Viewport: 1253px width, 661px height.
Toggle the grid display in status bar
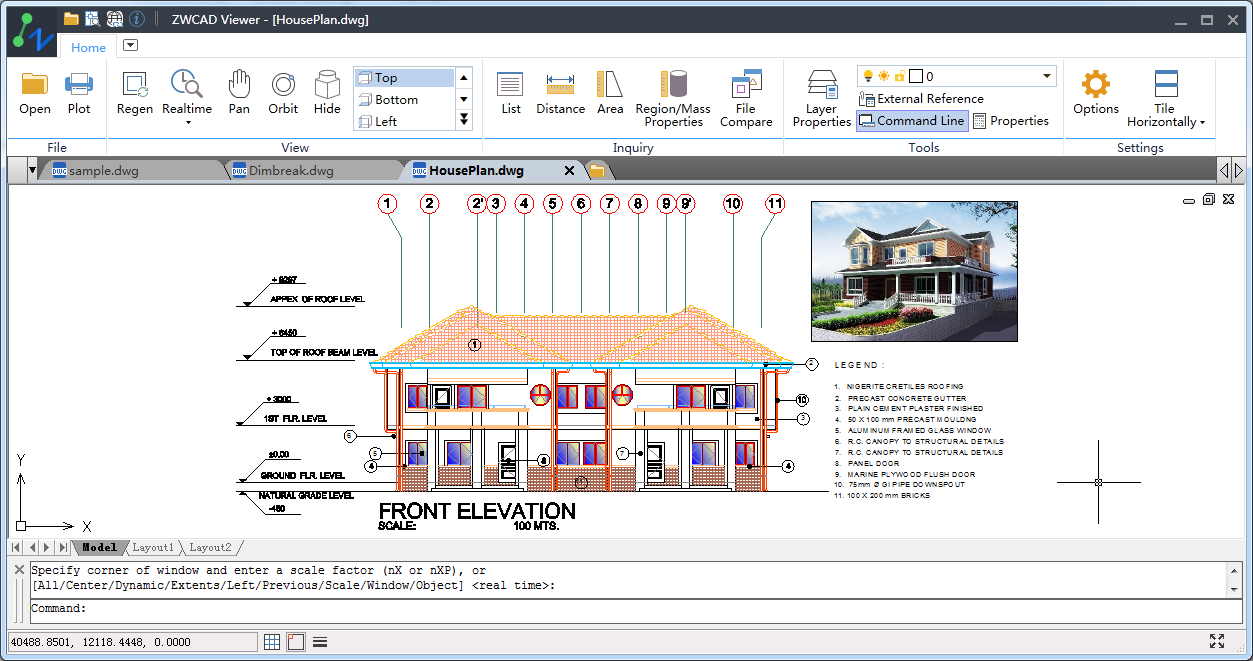point(272,642)
